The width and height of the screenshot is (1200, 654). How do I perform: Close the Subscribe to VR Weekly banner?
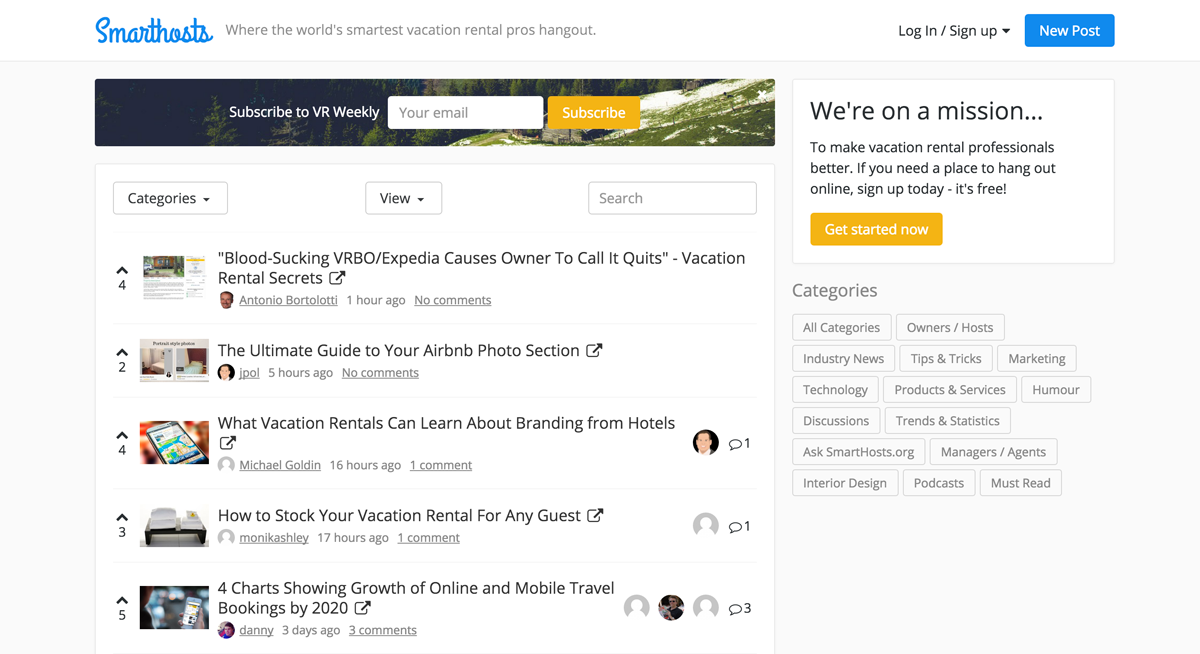[762, 95]
